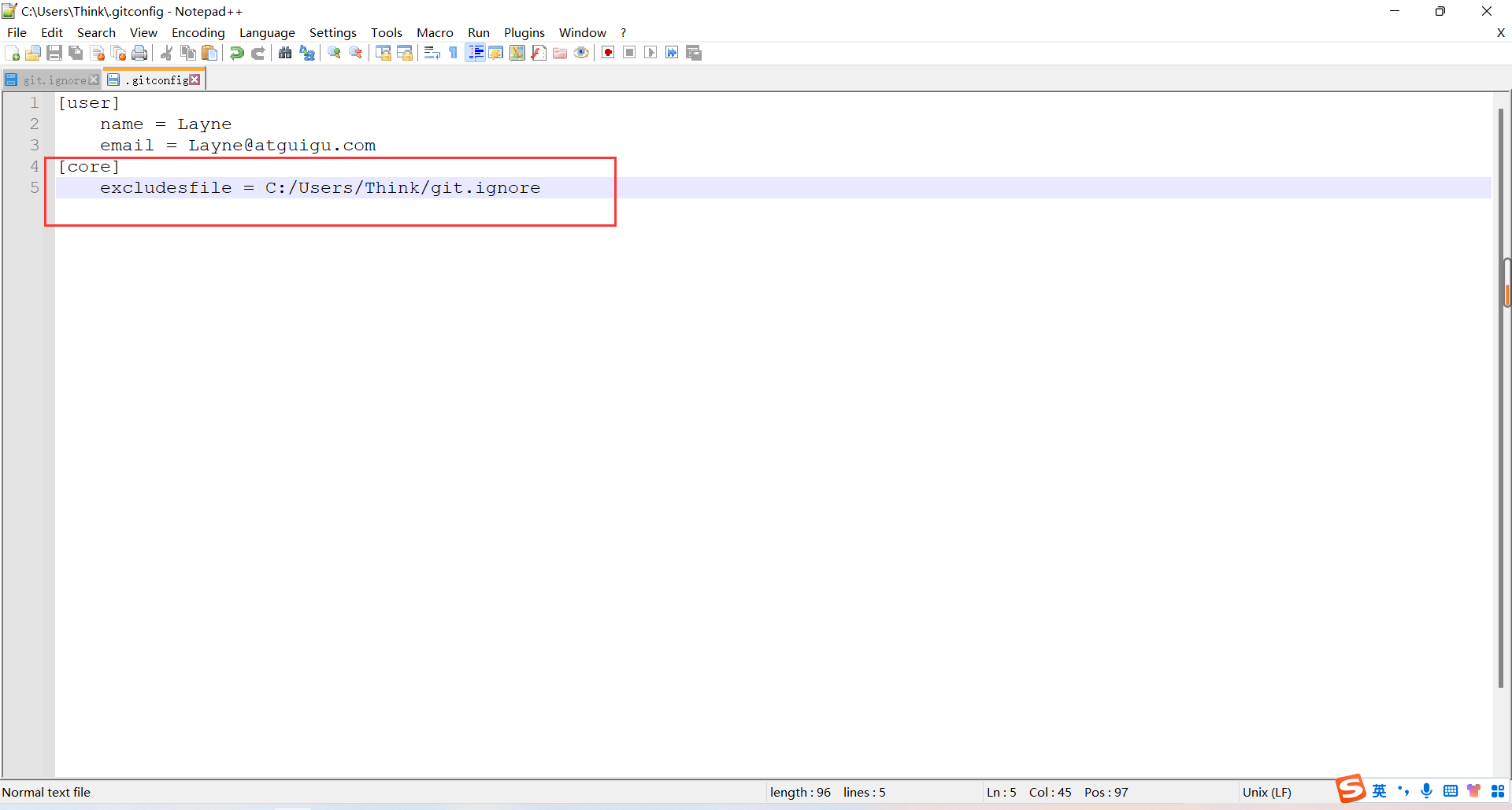1512x810 pixels.
Task: Toggle Folder as Workspace panel
Action: point(560,53)
